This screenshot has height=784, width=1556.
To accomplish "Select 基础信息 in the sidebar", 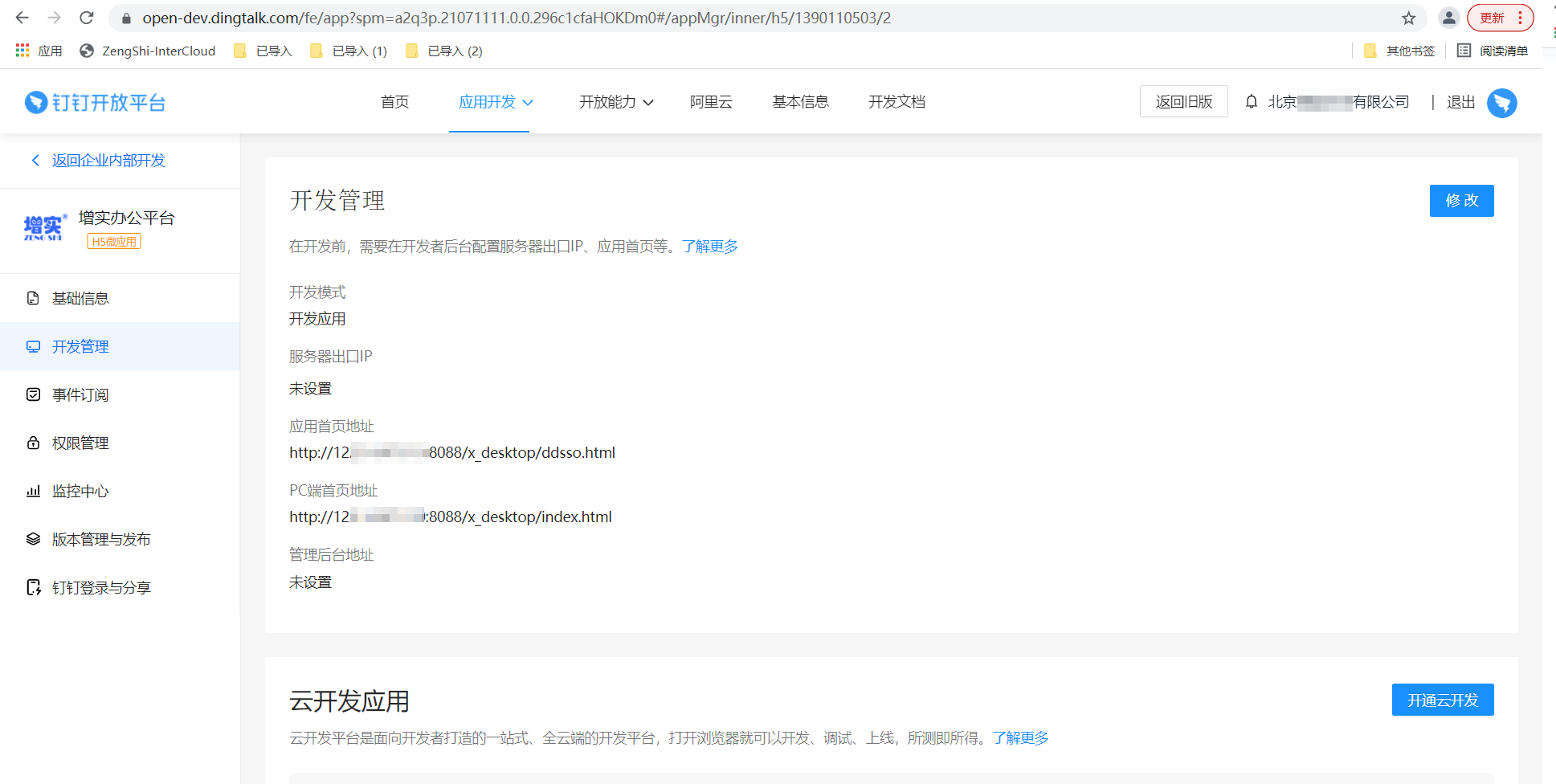I will tap(80, 299).
